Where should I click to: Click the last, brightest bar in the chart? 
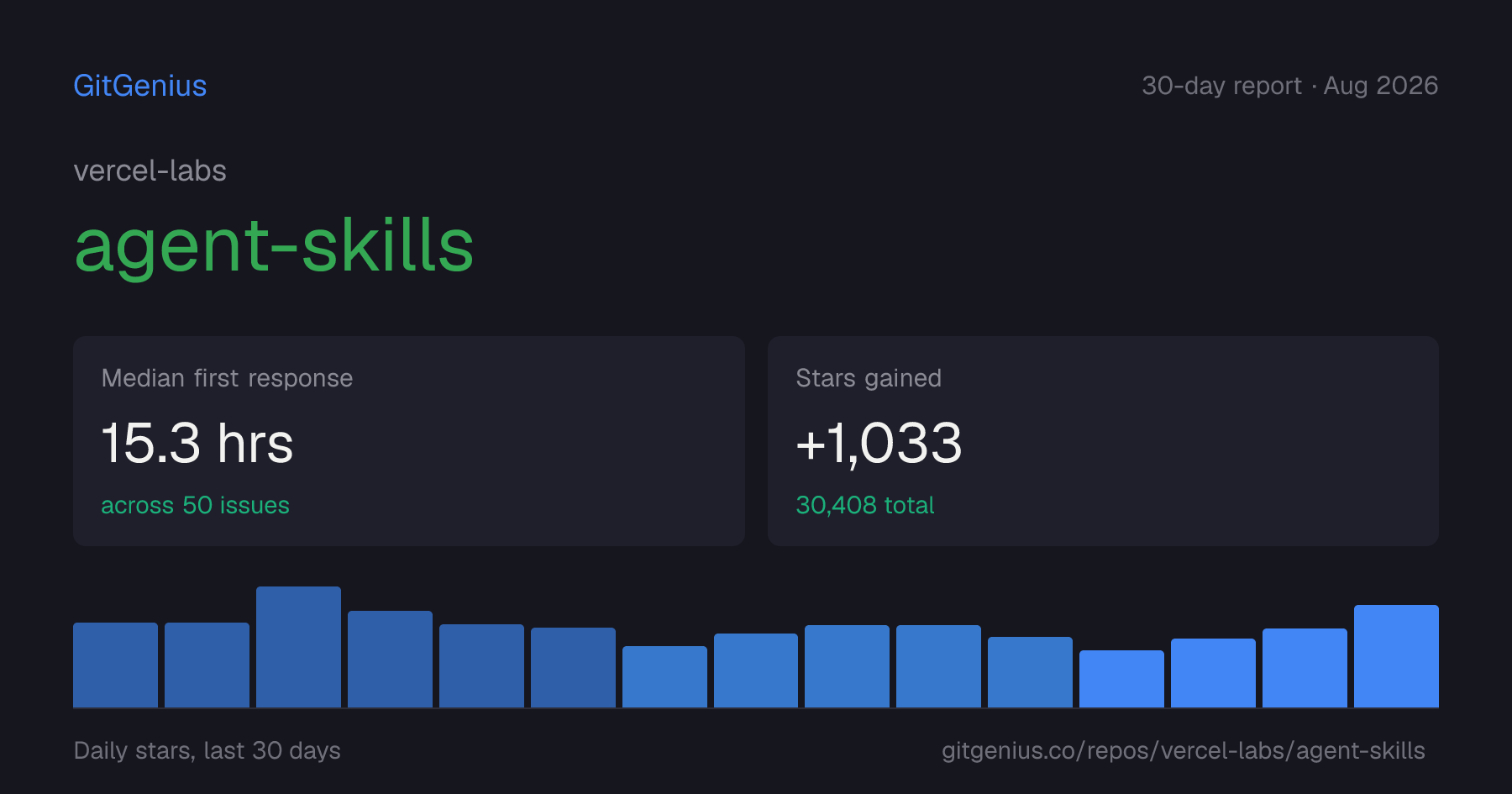click(x=1396, y=656)
